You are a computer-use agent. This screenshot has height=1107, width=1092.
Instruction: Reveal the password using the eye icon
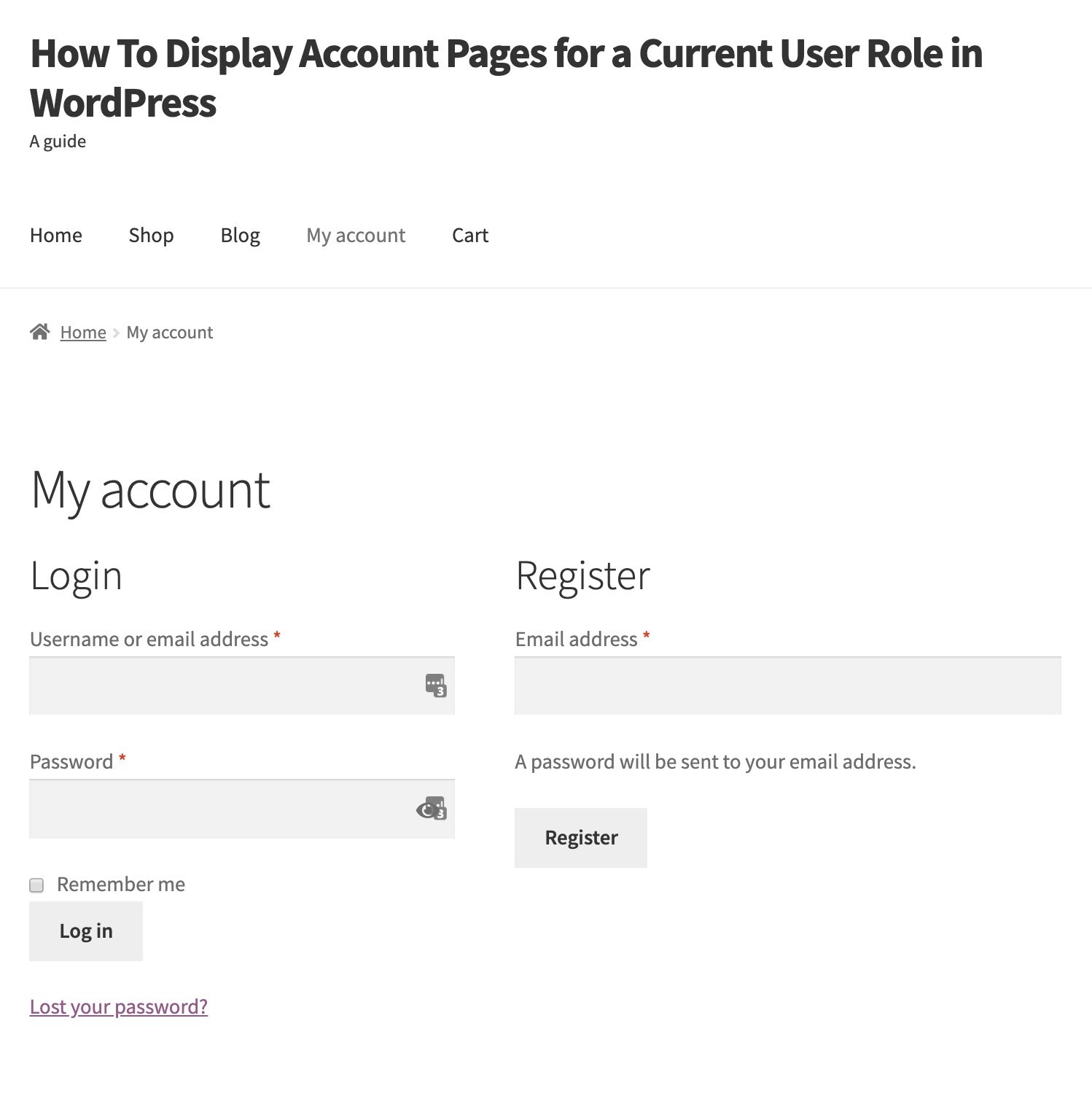click(x=426, y=809)
